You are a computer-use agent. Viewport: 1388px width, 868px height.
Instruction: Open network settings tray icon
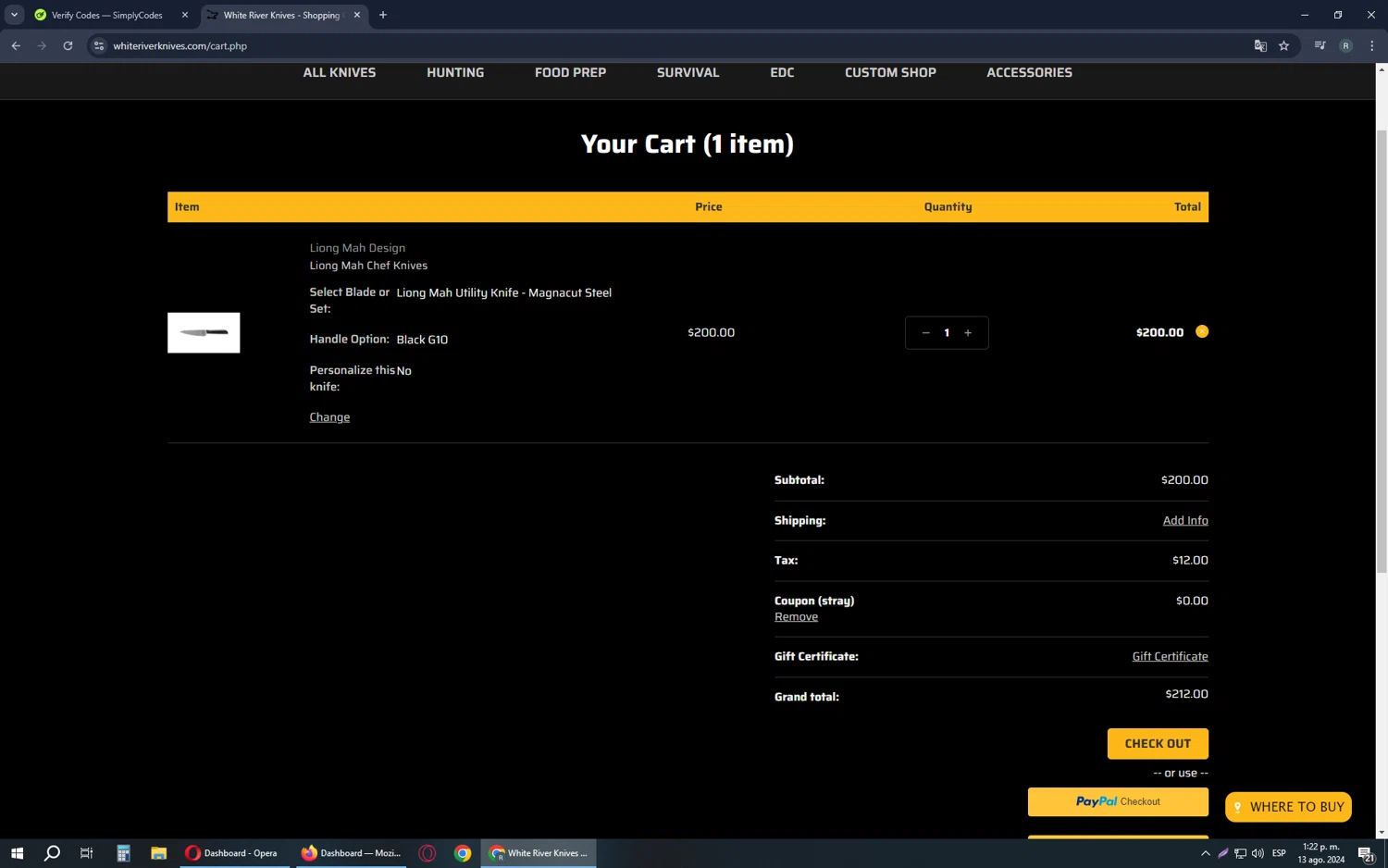pyautogui.click(x=1241, y=853)
